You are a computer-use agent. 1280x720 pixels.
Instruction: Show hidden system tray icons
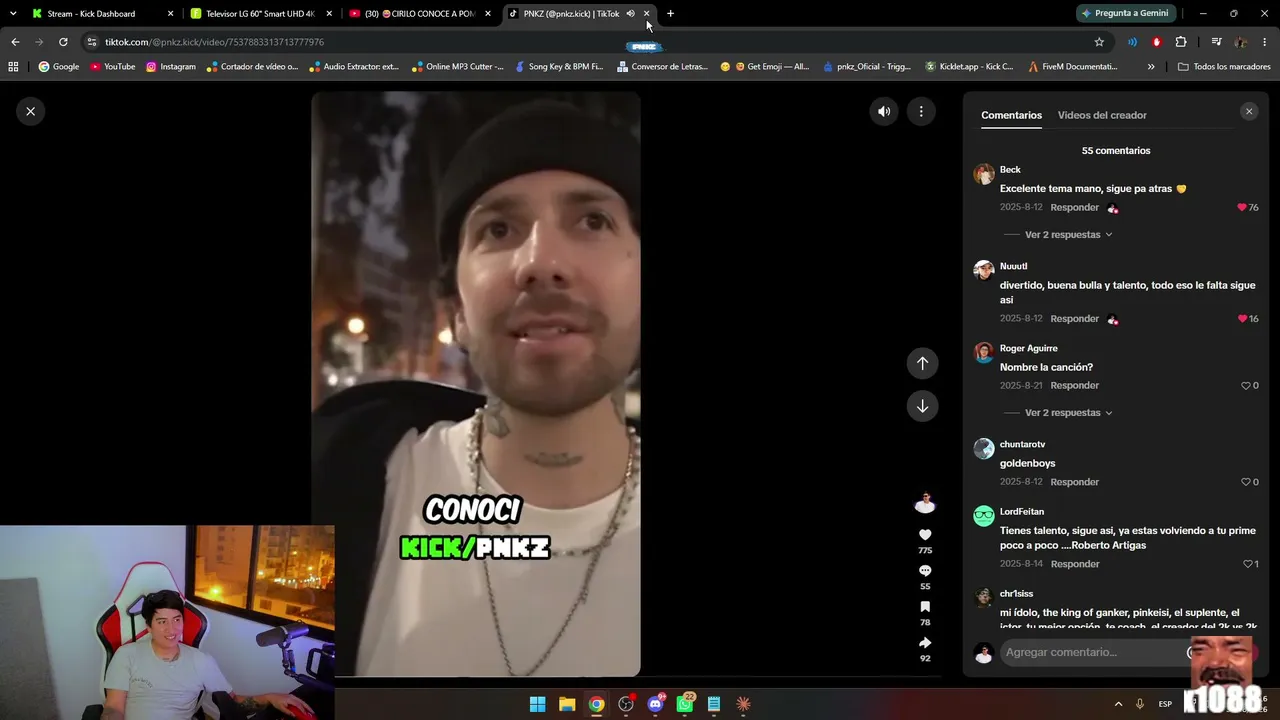(x=1118, y=704)
